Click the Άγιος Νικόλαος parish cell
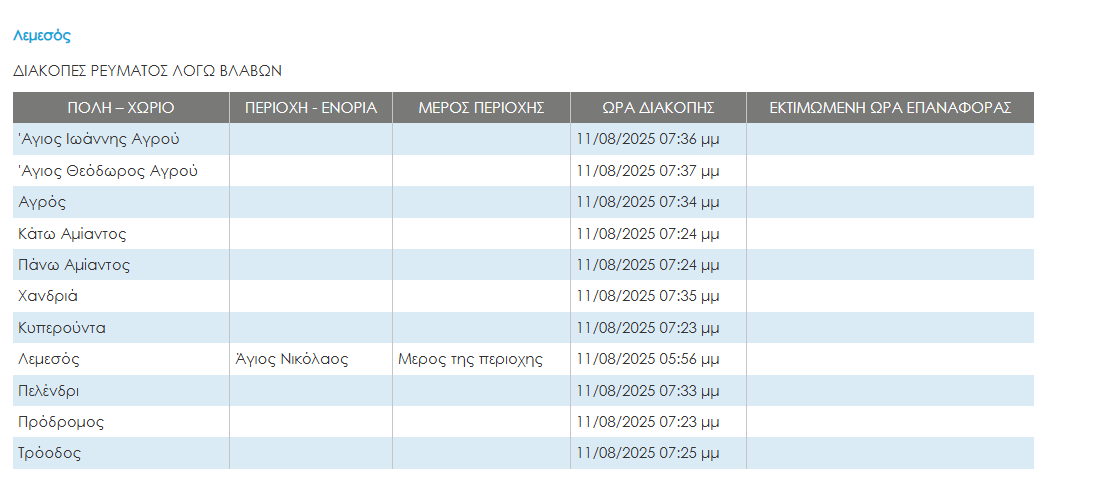This screenshot has height=496, width=1100. (291, 359)
